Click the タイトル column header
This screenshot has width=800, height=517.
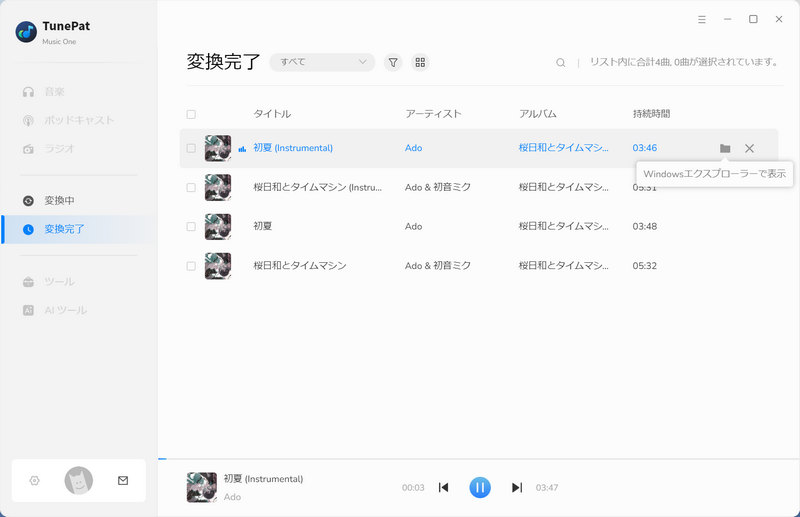pyautogui.click(x=272, y=114)
